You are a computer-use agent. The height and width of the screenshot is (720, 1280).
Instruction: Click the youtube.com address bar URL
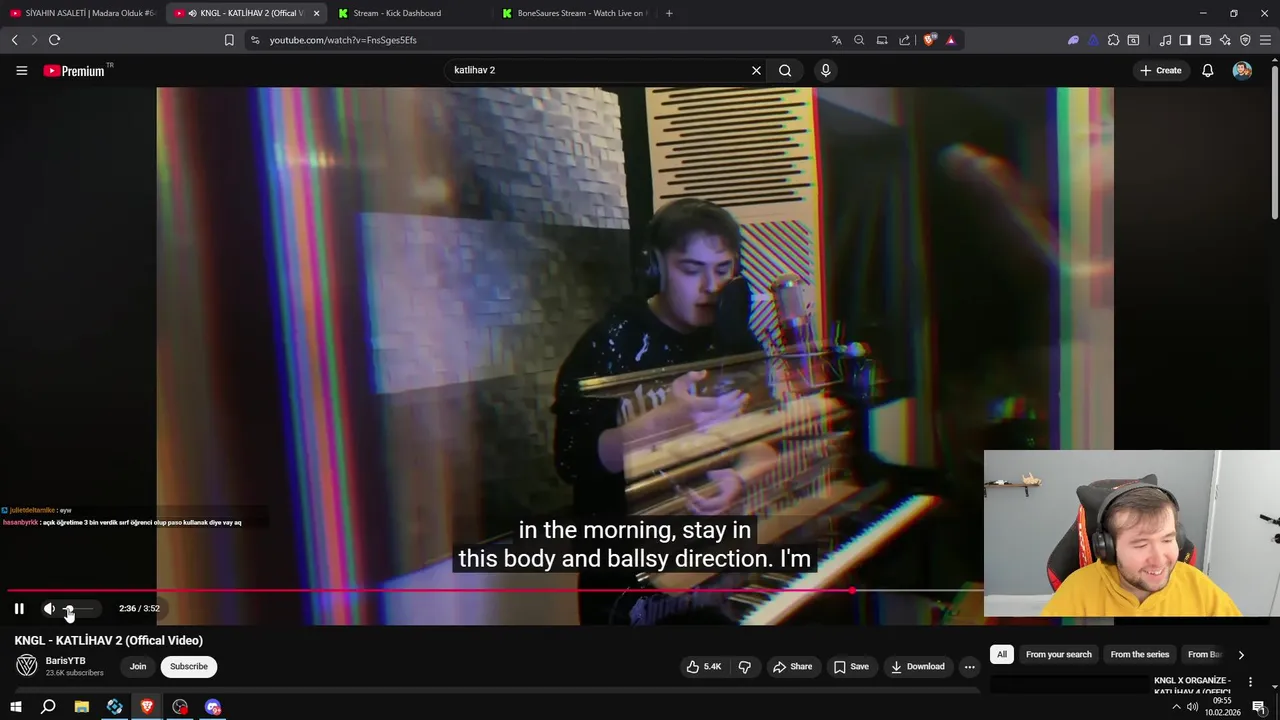pyautogui.click(x=343, y=40)
